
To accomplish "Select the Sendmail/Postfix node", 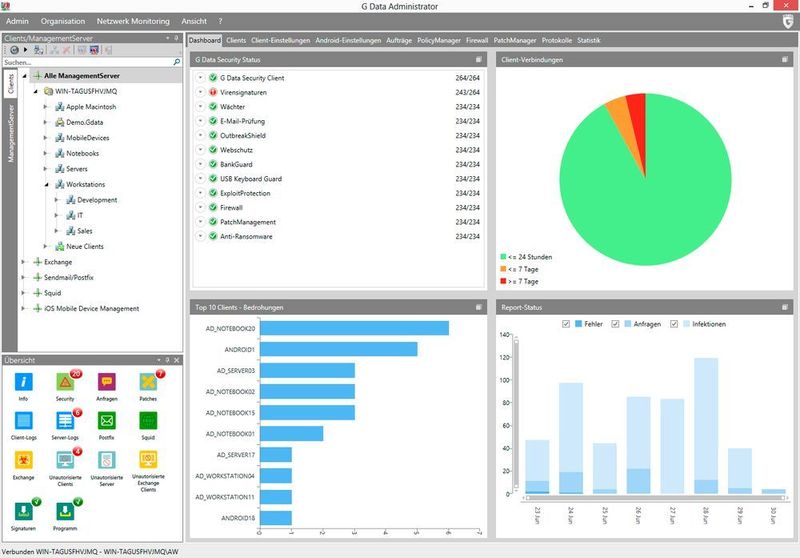I will 68,277.
